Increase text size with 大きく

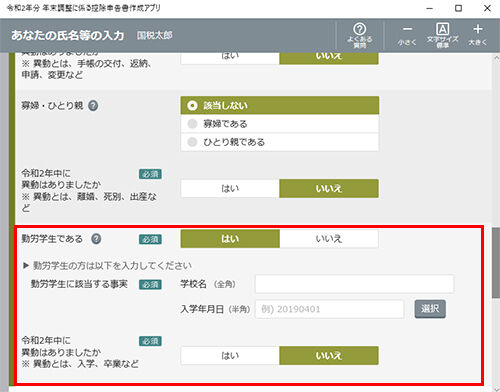tap(478, 35)
